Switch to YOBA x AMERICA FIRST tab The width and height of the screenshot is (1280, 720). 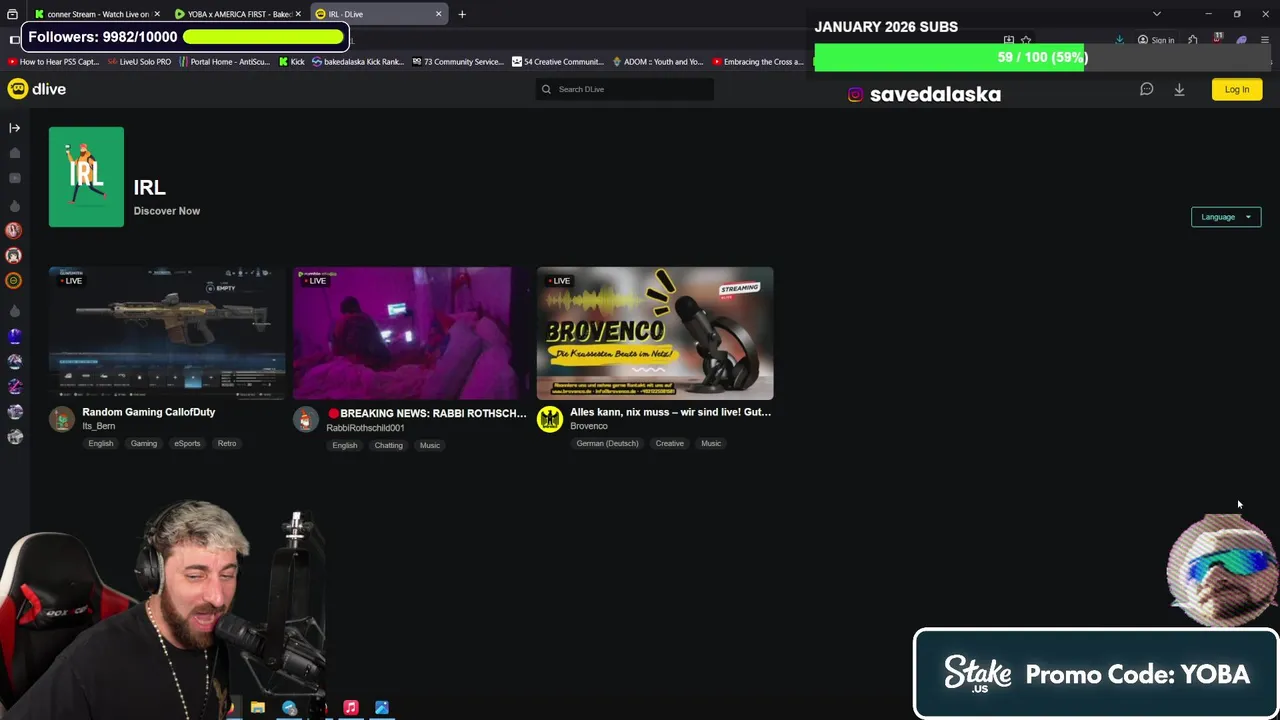click(x=238, y=14)
